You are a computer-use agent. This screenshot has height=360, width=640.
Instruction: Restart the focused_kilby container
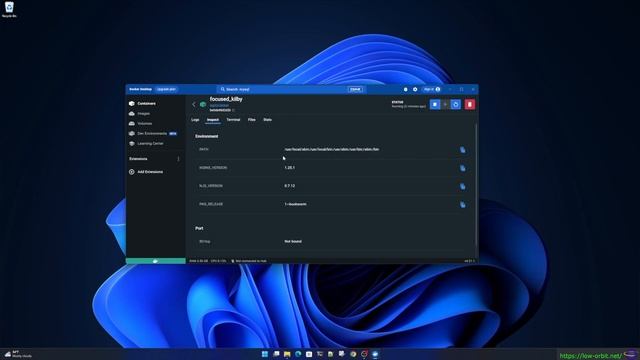point(456,104)
